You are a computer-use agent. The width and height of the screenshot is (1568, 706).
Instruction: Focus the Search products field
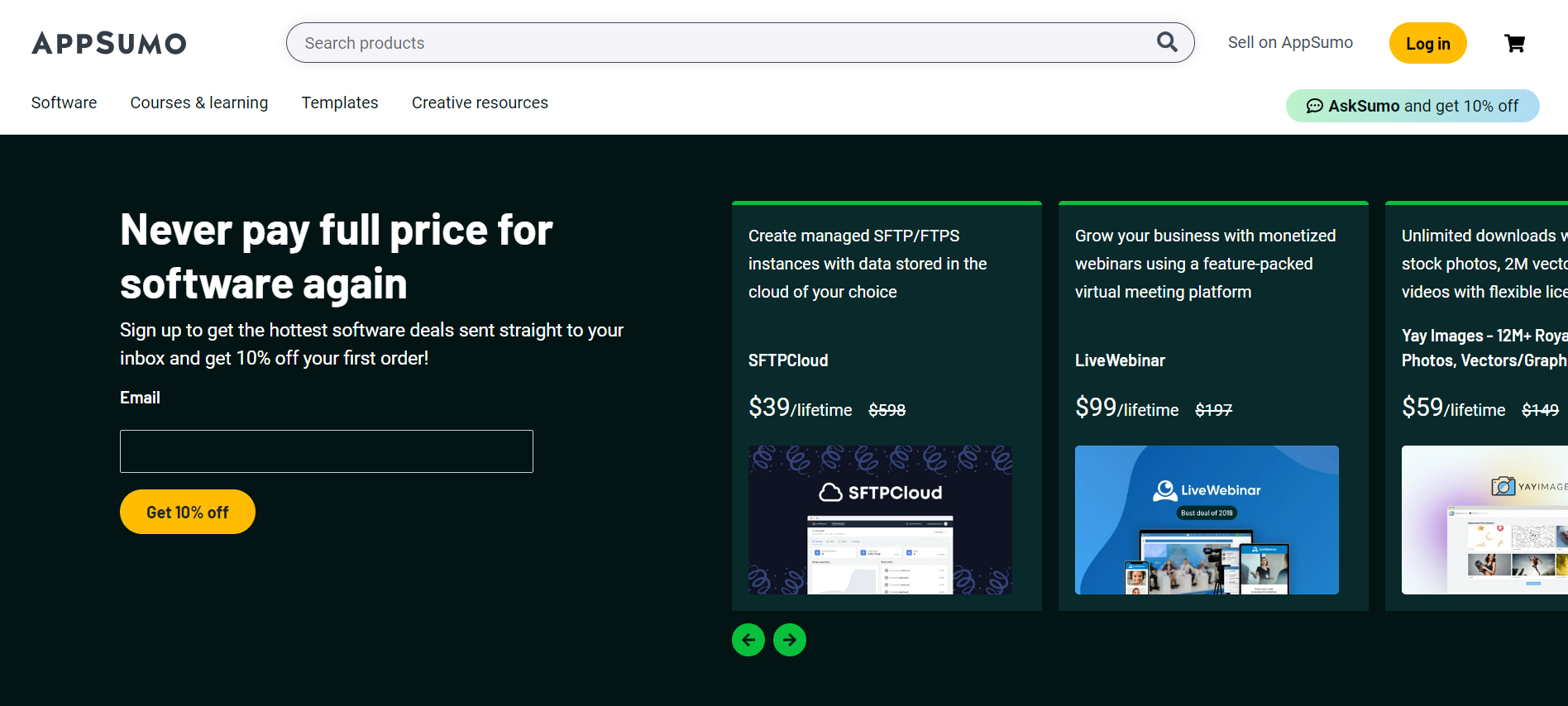tap(728, 43)
